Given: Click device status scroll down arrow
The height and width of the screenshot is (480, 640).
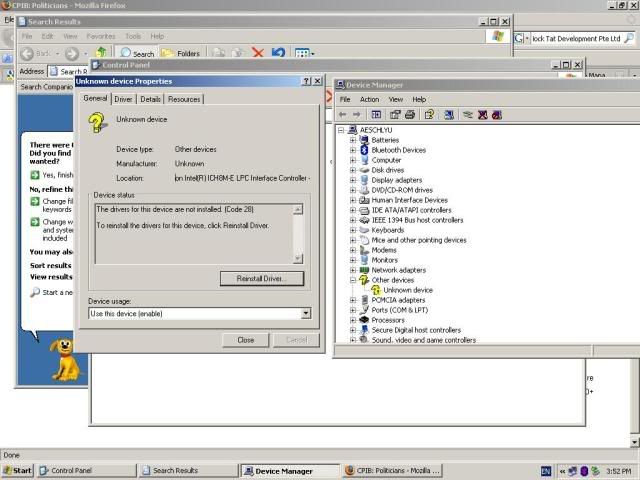Looking at the screenshot, I should (298, 258).
